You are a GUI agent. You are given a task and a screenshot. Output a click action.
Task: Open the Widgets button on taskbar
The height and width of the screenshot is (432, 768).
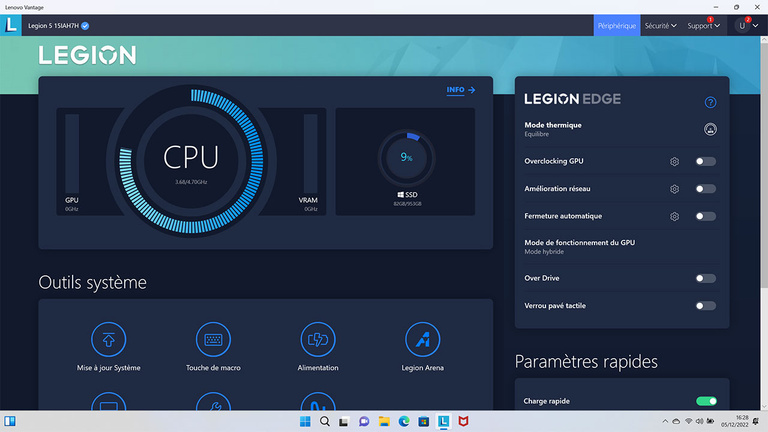[10, 421]
